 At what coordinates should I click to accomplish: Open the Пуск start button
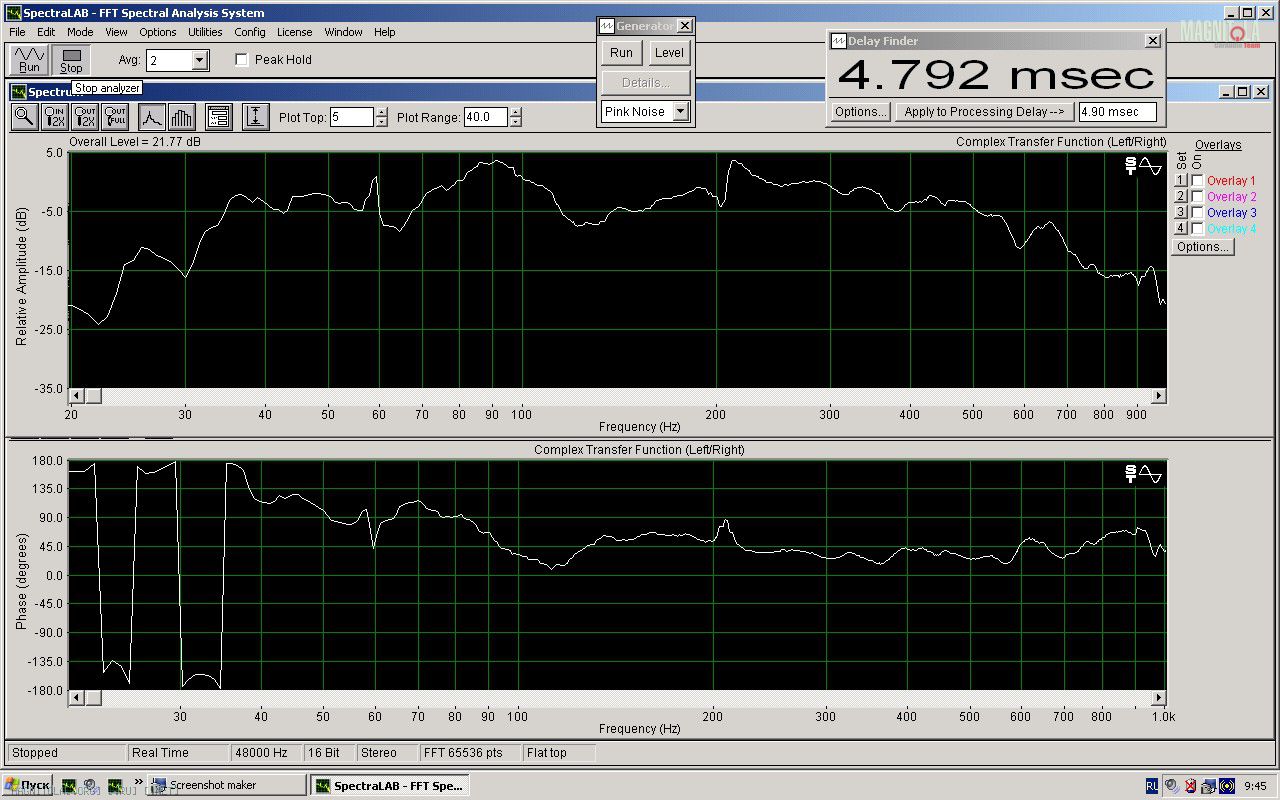tap(28, 786)
